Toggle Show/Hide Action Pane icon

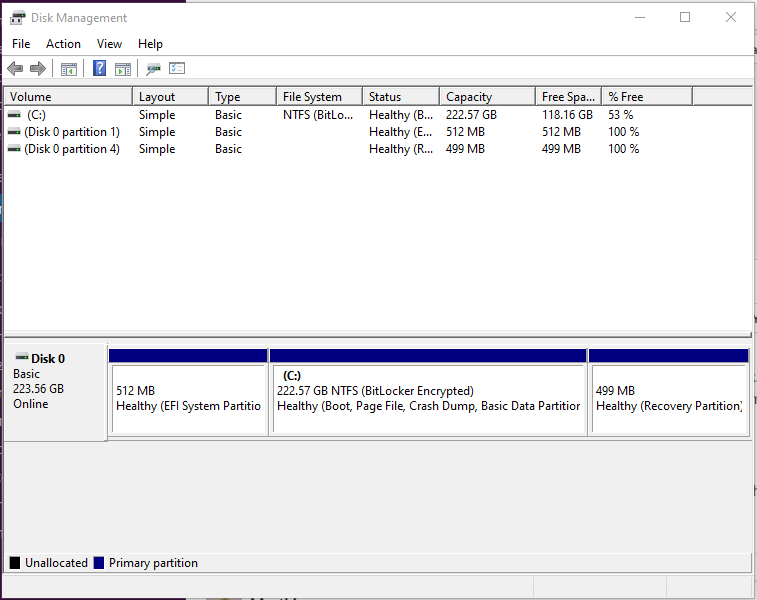[123, 69]
